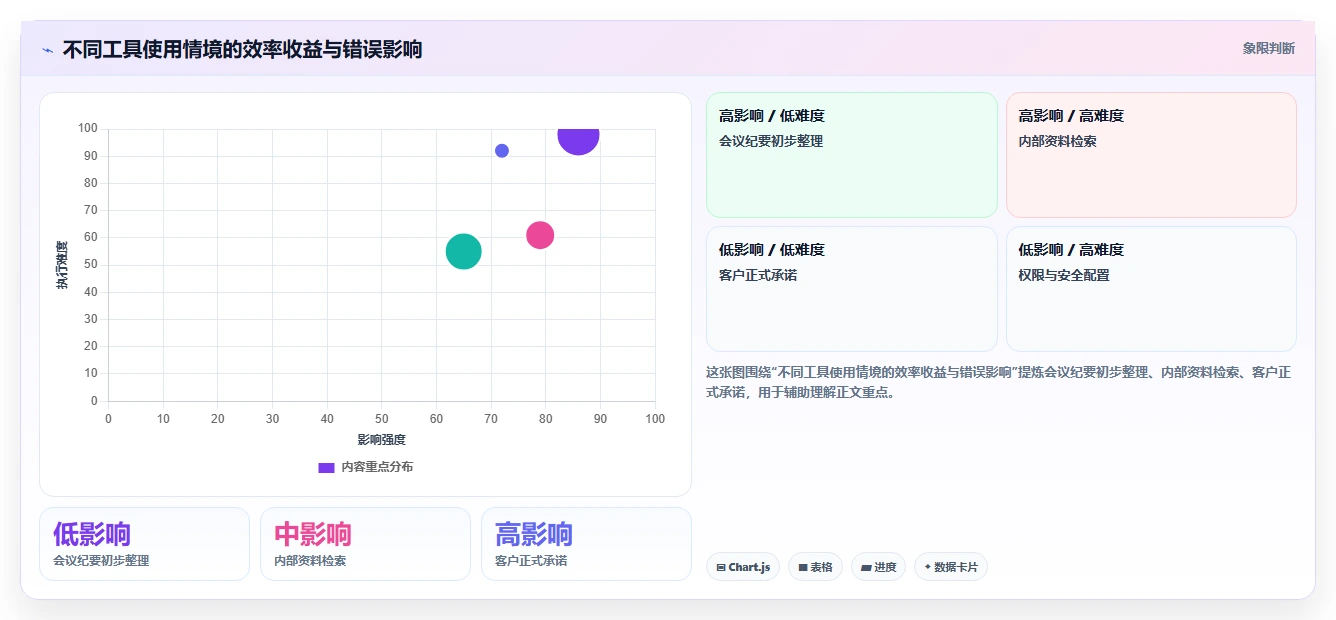The width and height of the screenshot is (1336, 620).
Task: Click the icon in the 表格 chip
Action: pos(803,567)
